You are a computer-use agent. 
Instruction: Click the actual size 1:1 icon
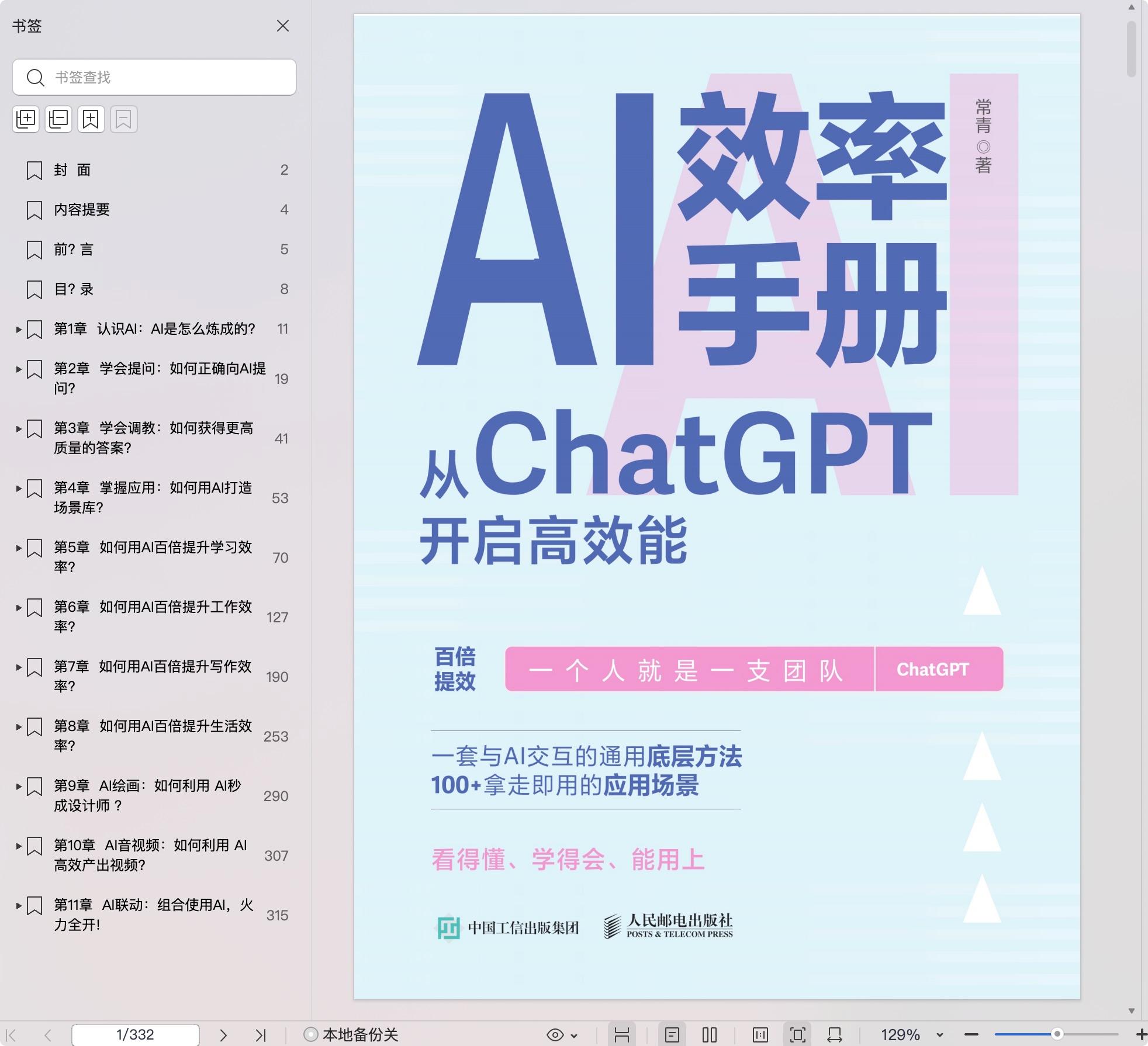760,1035
